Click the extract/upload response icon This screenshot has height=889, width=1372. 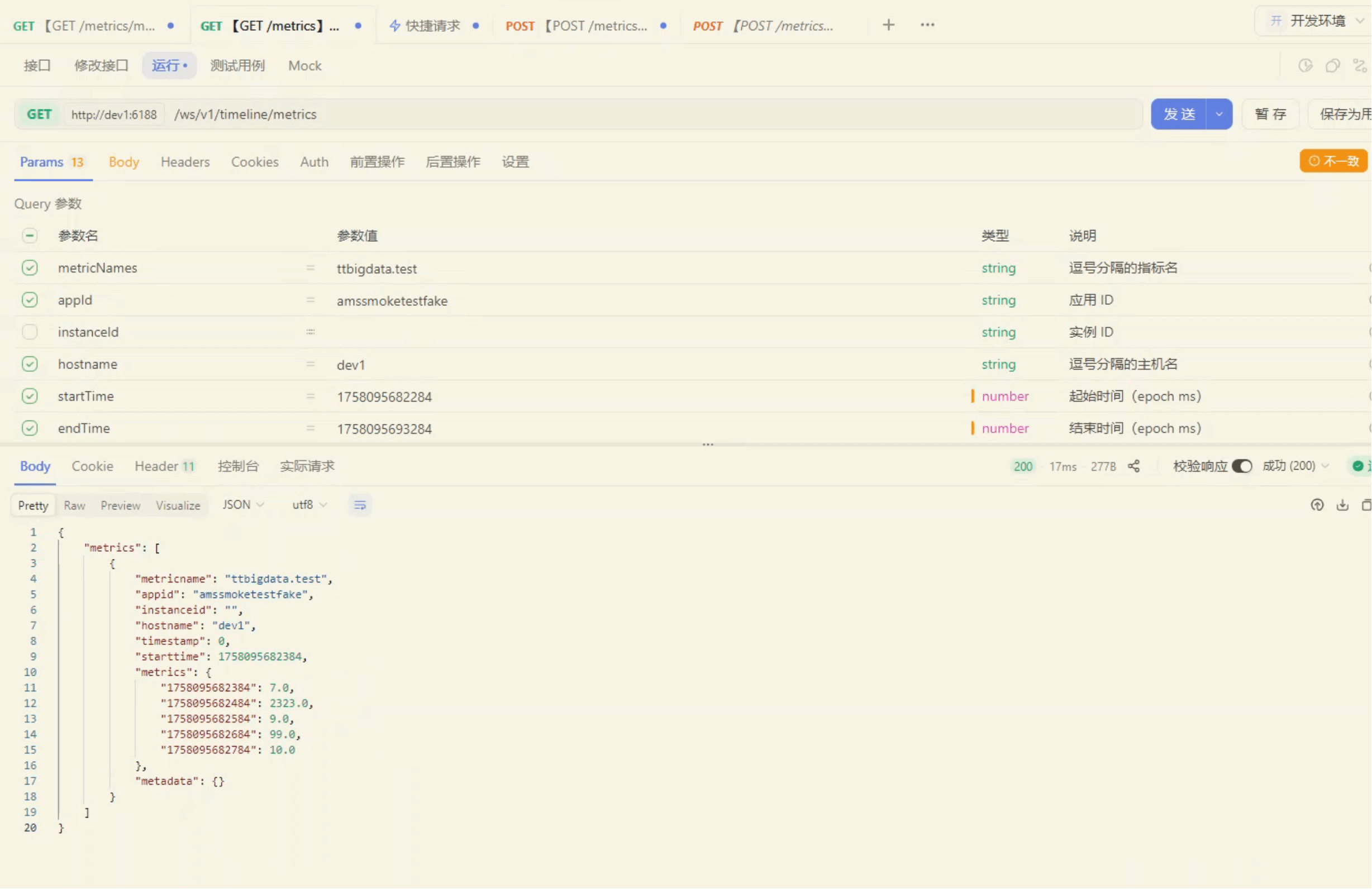[1317, 505]
